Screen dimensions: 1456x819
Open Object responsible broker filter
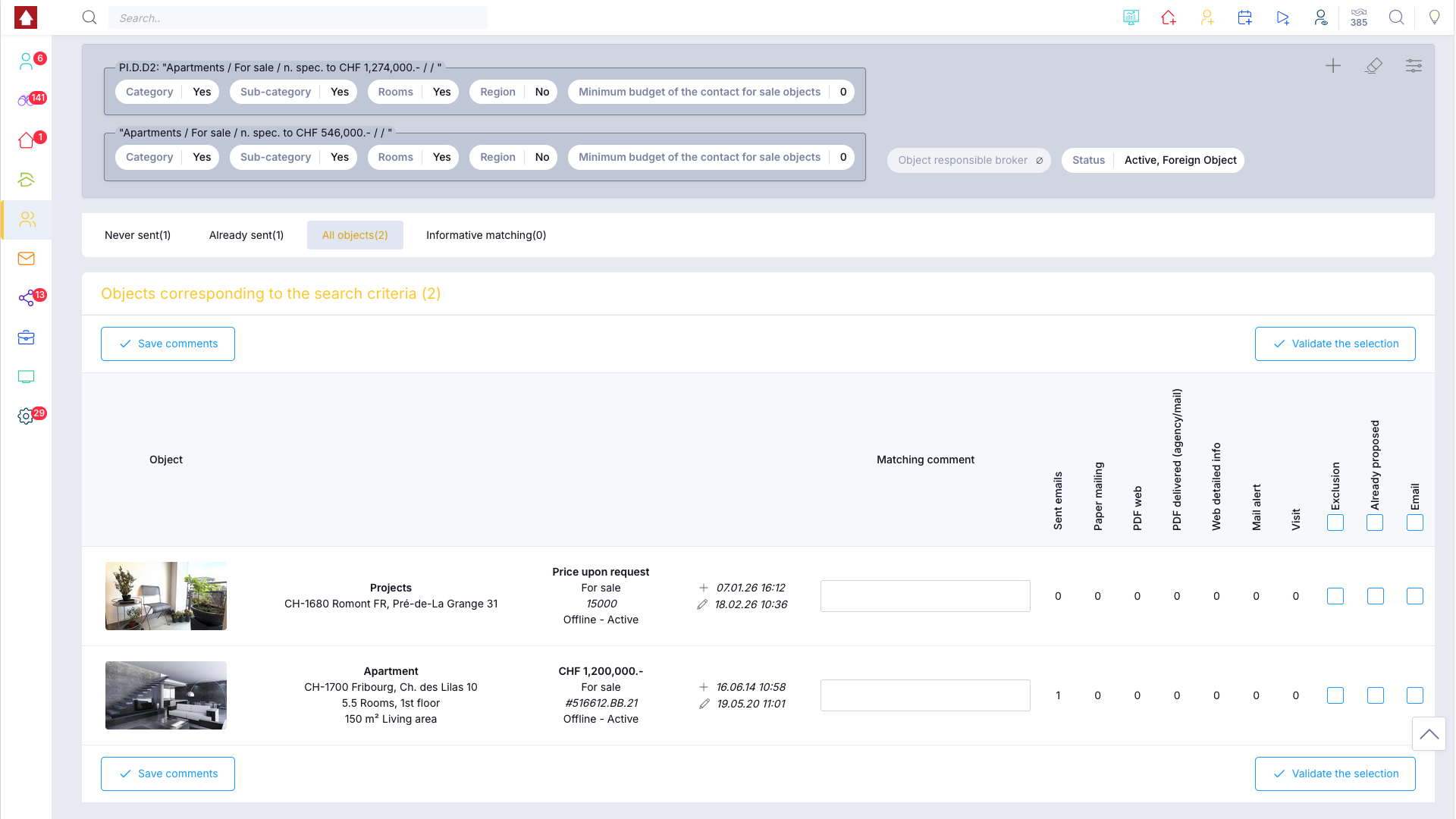(969, 160)
